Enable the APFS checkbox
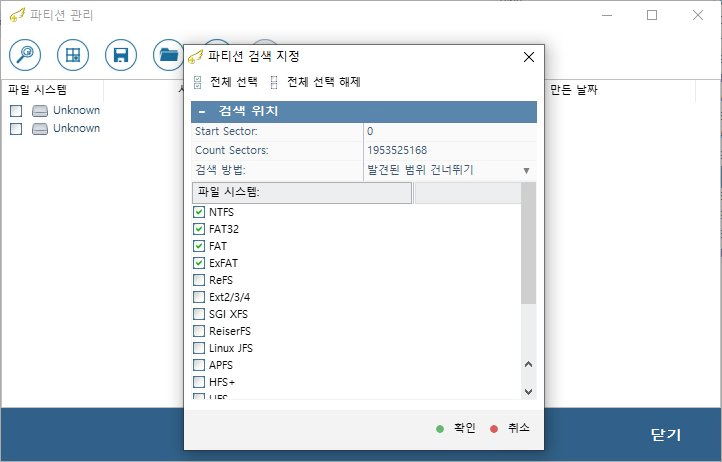722x462 pixels. 199,365
